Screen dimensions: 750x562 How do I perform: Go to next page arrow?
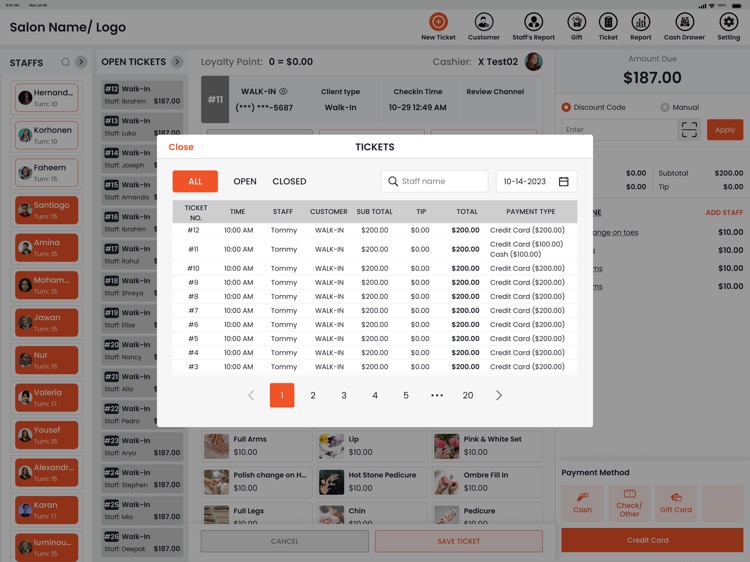[x=498, y=395]
